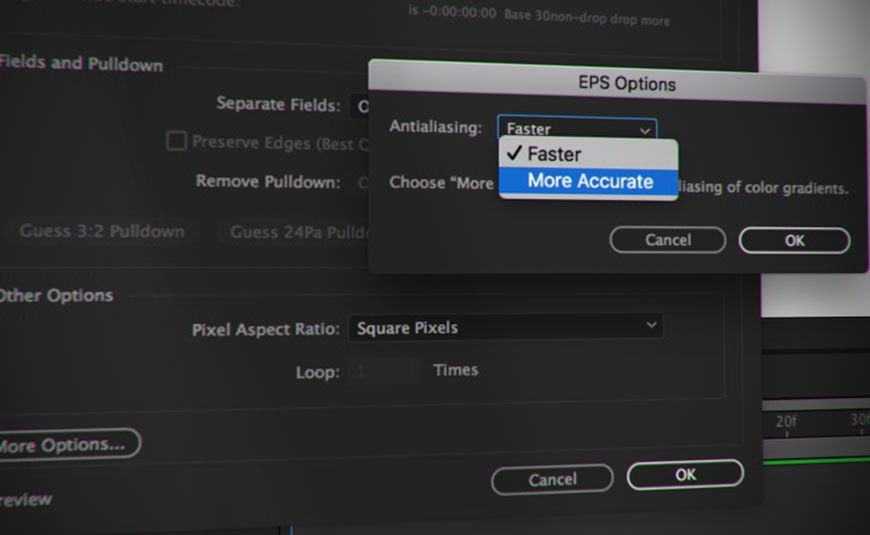Open the More Options... button

click(66, 443)
